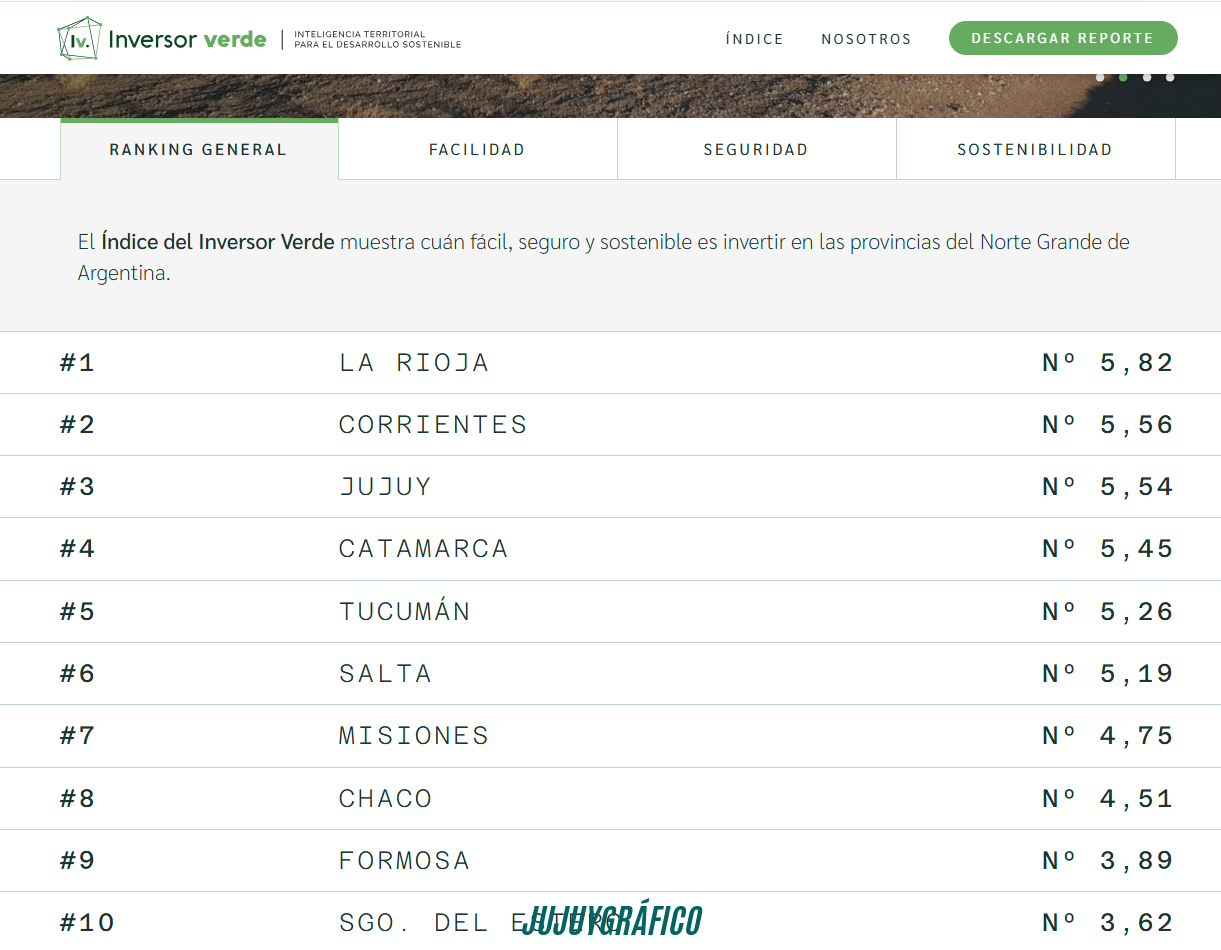The image size is (1221, 950).
Task: Click the score Nº 5,82
Action: pos(1108,362)
